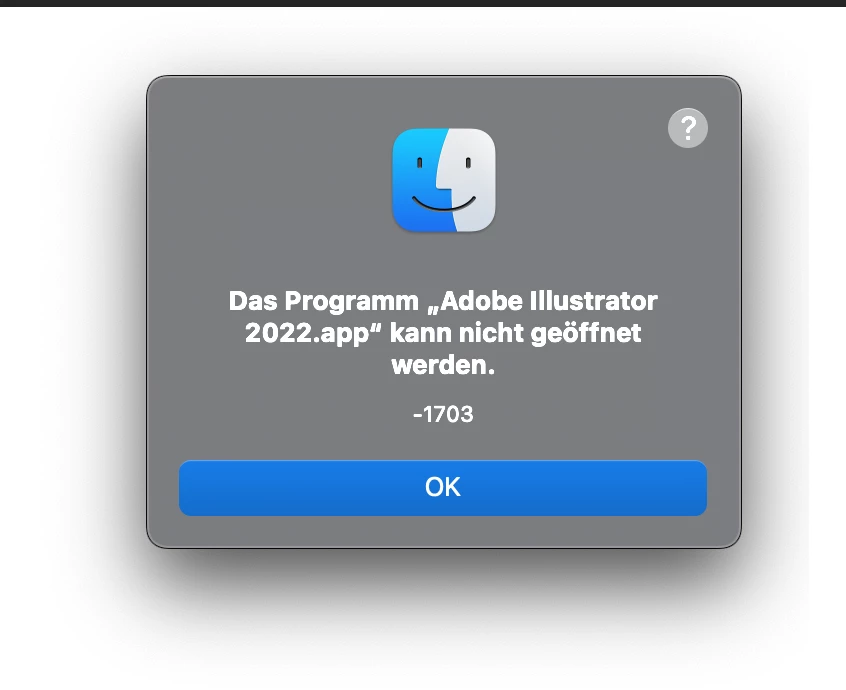Click the left eye of Finder face

click(x=420, y=162)
